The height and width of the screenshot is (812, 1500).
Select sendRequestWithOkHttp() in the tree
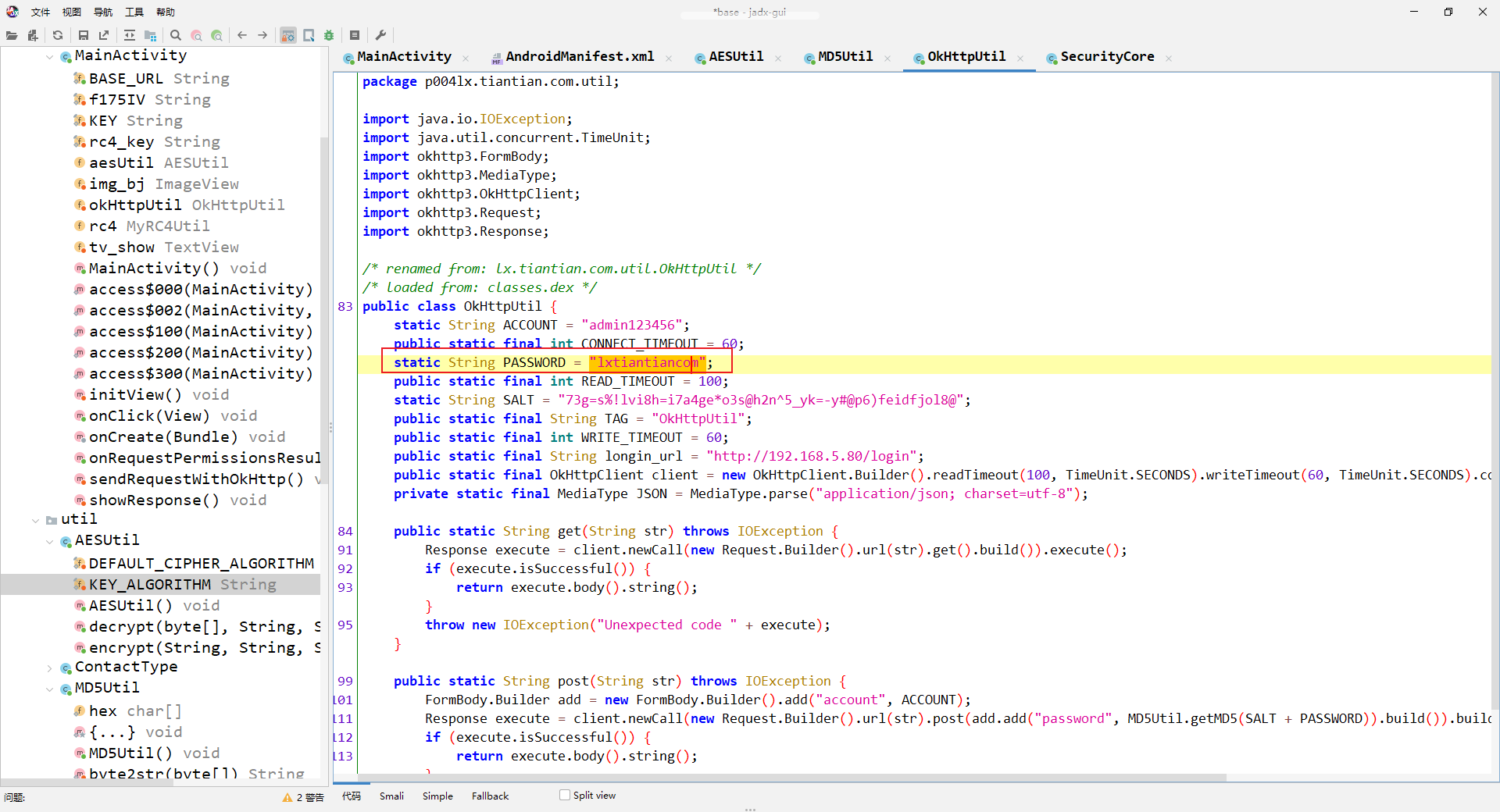point(196,479)
